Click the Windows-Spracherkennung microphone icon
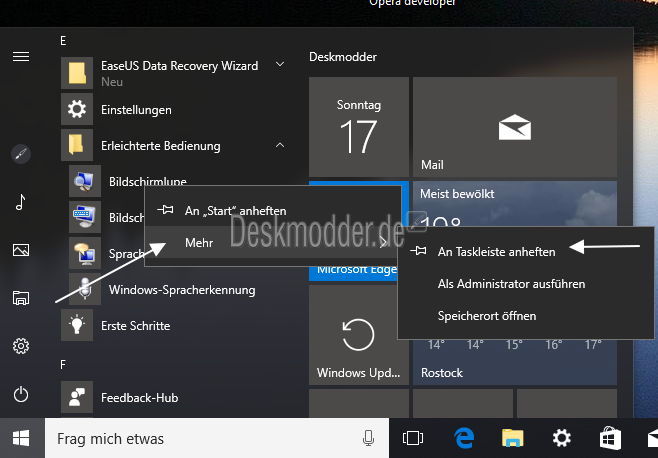 (85, 289)
